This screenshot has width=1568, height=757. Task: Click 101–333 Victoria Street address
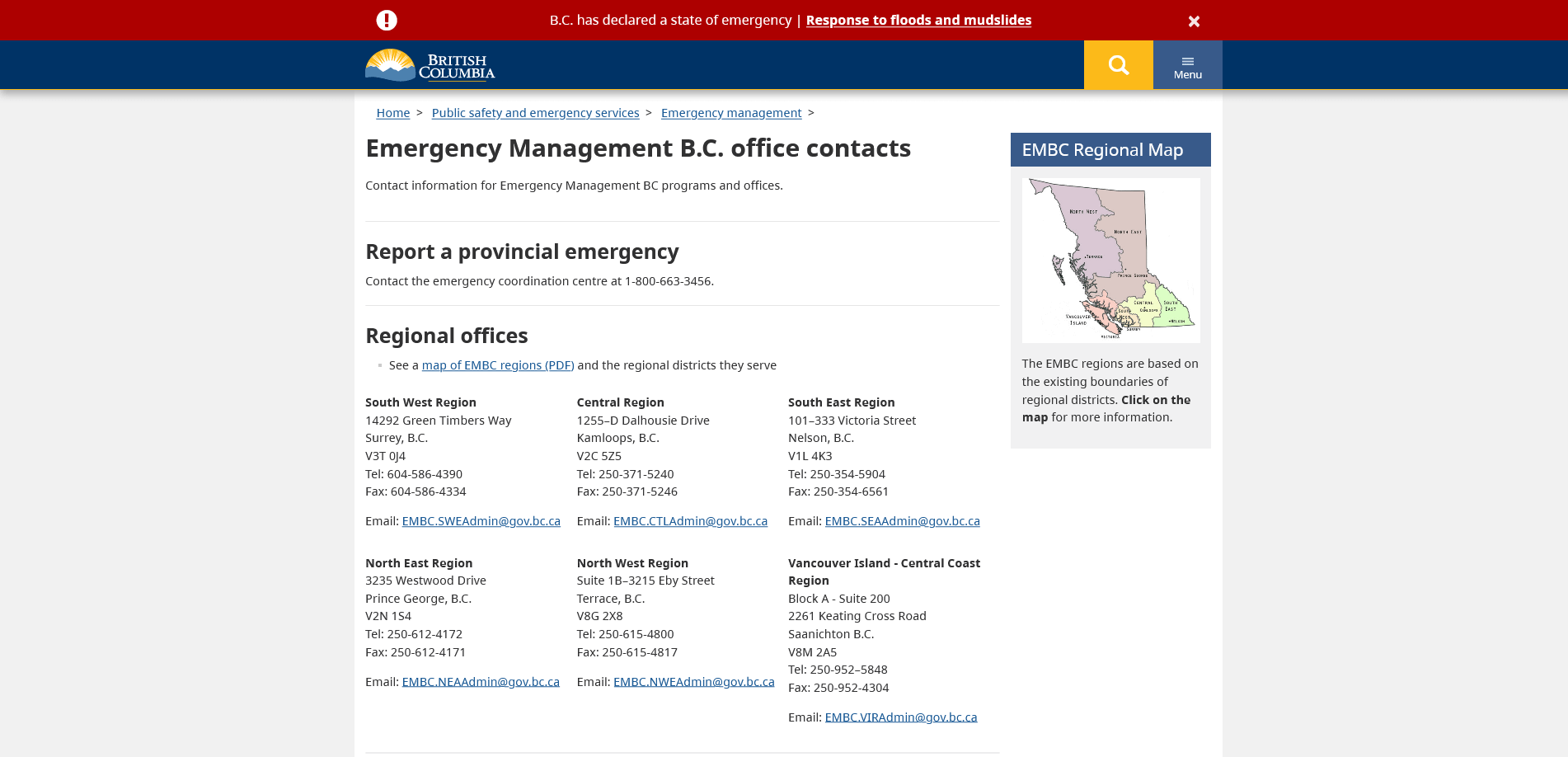852,421
